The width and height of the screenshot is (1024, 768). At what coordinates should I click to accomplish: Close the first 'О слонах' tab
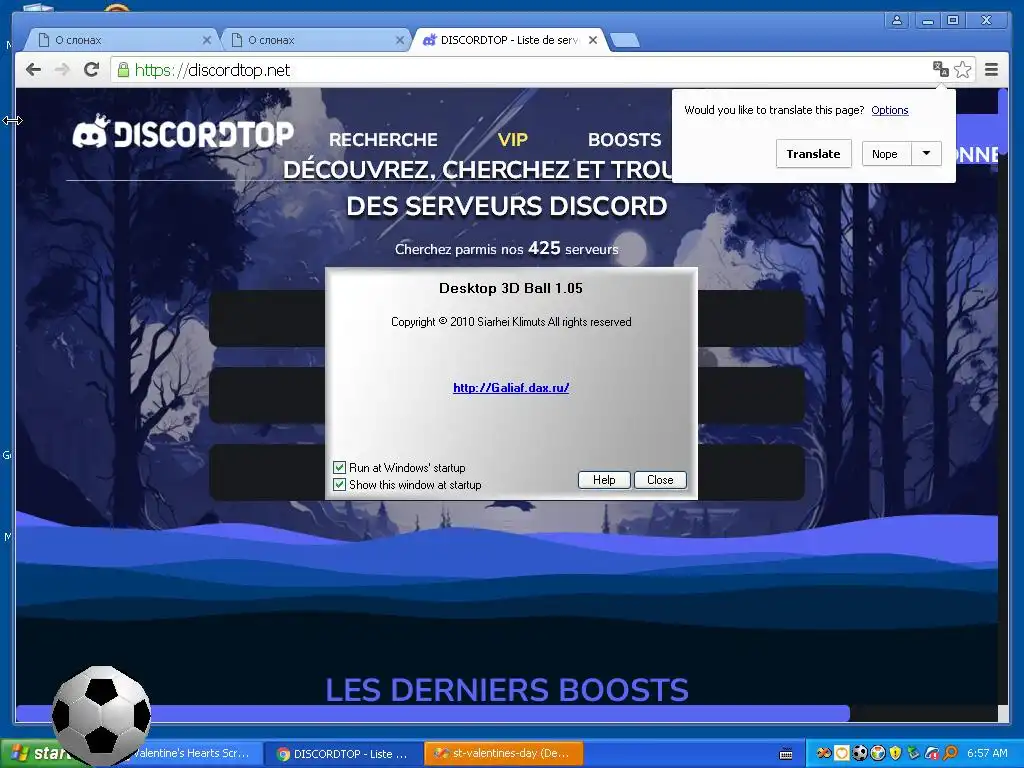click(206, 40)
